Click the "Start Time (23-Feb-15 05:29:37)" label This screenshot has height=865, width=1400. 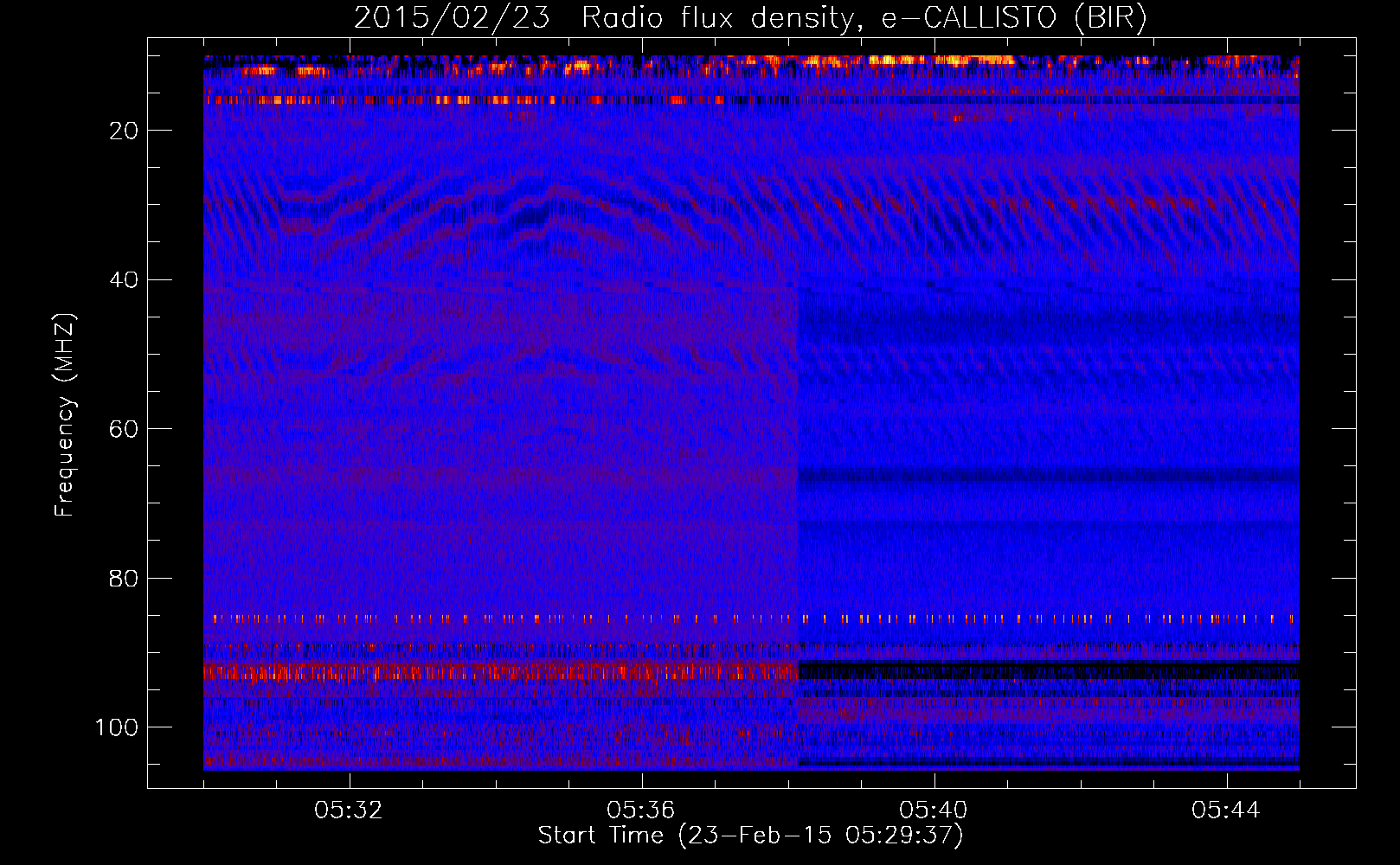click(x=750, y=836)
